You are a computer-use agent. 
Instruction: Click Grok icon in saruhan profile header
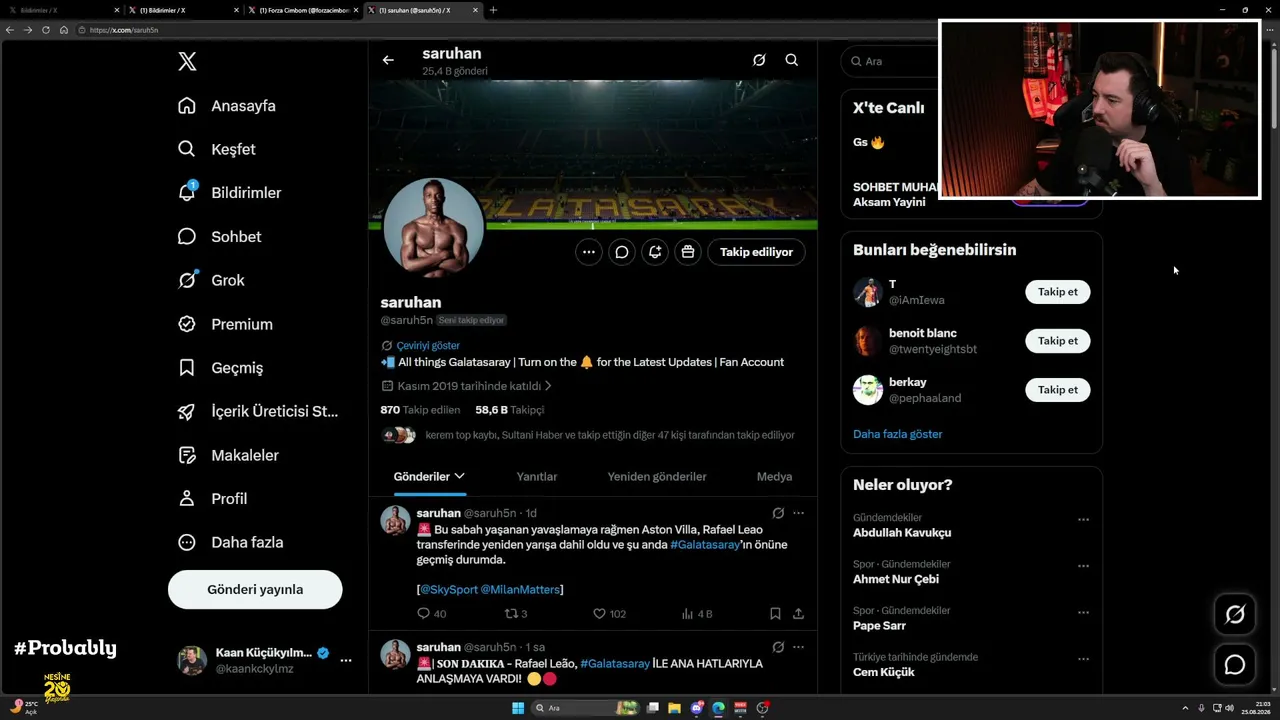pyautogui.click(x=759, y=60)
